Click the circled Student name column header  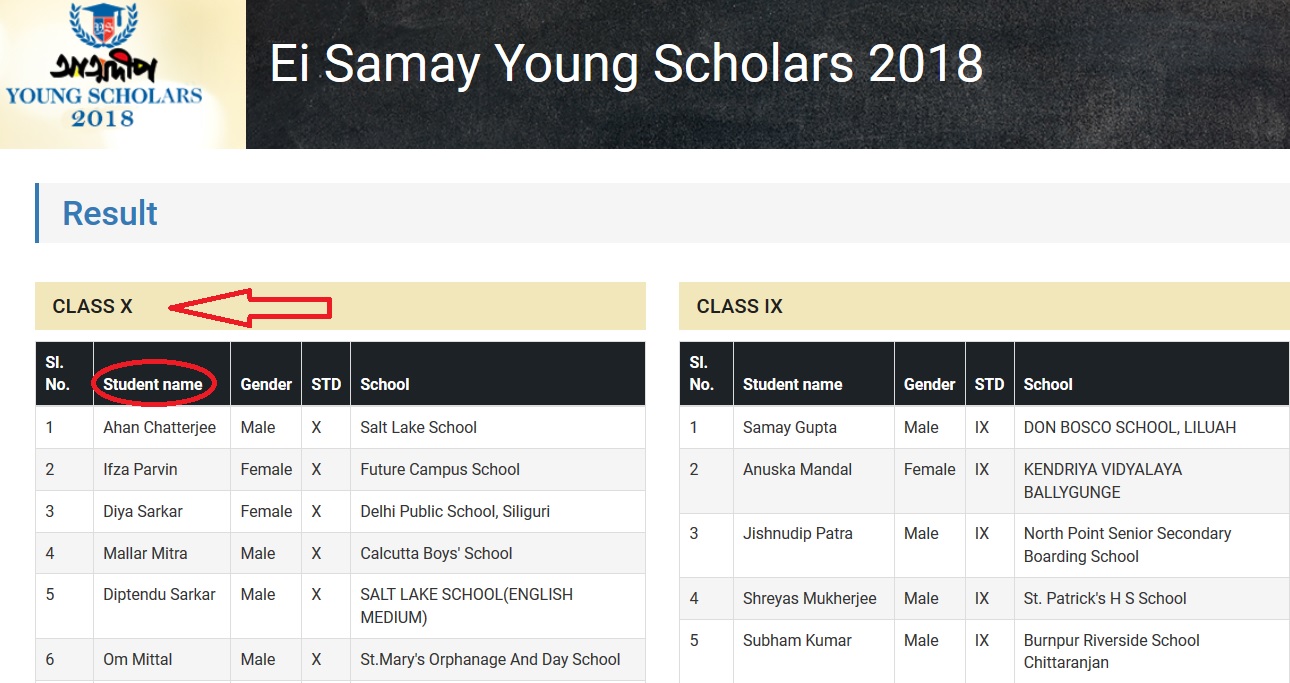tap(152, 384)
